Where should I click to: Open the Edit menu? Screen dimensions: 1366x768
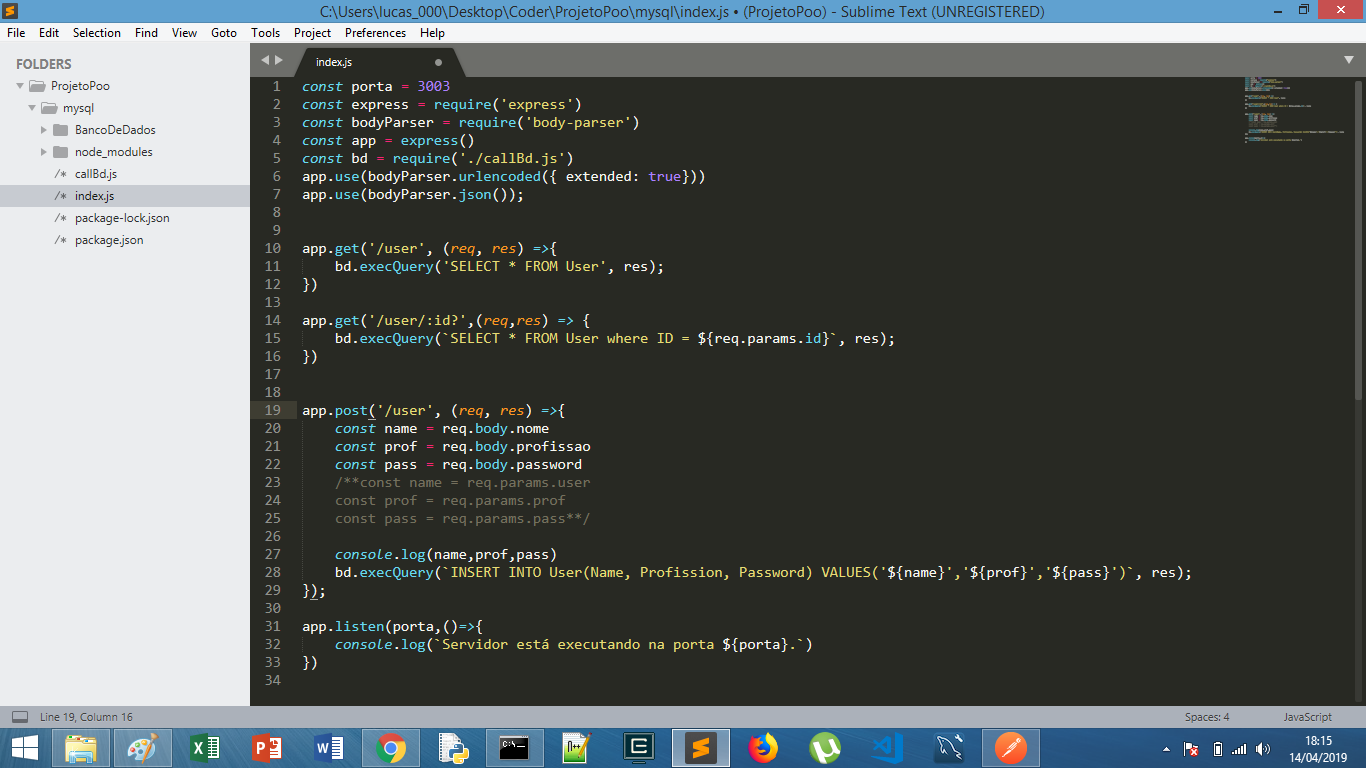(49, 33)
